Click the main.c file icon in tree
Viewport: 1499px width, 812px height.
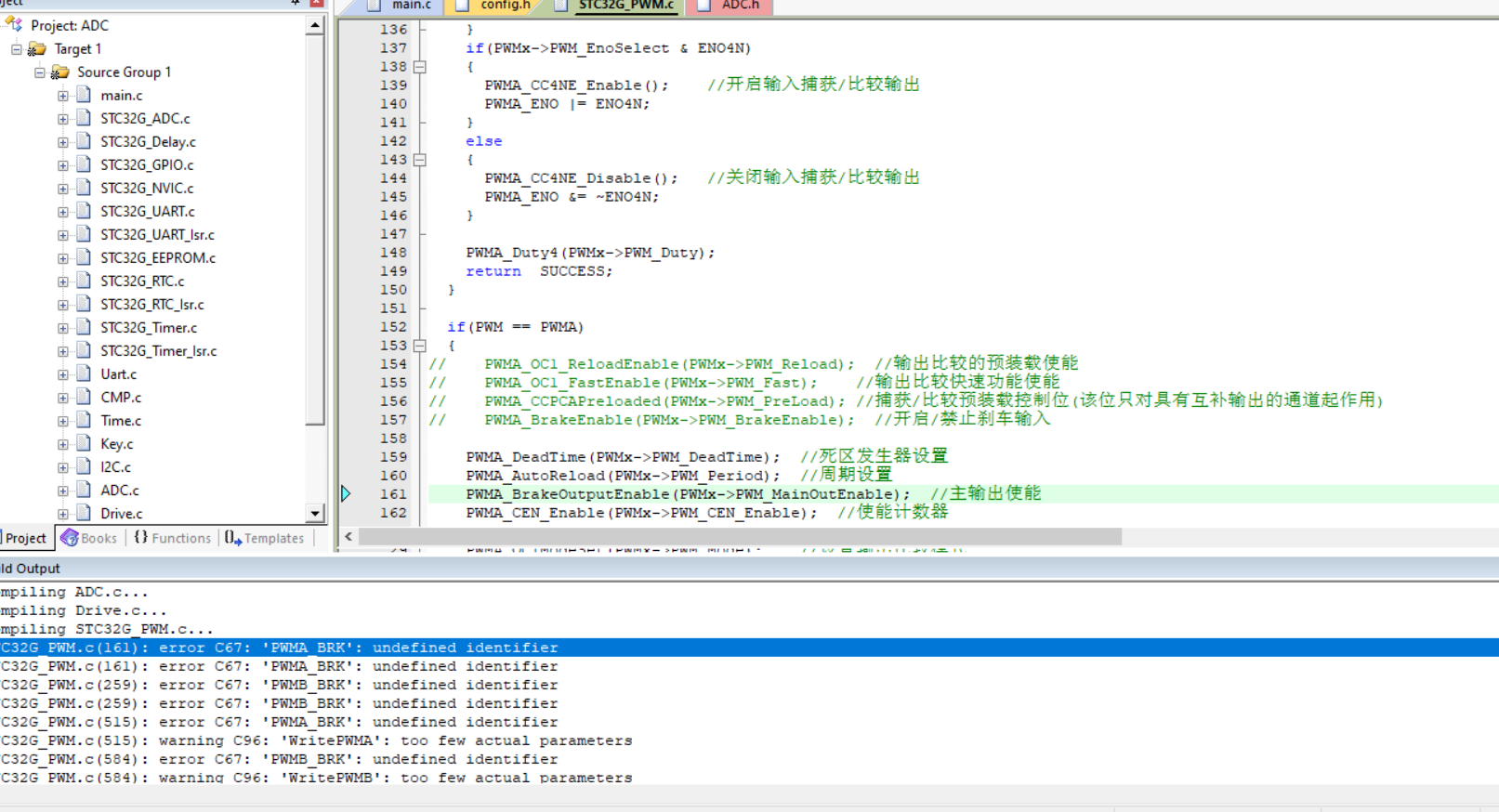click(x=84, y=95)
